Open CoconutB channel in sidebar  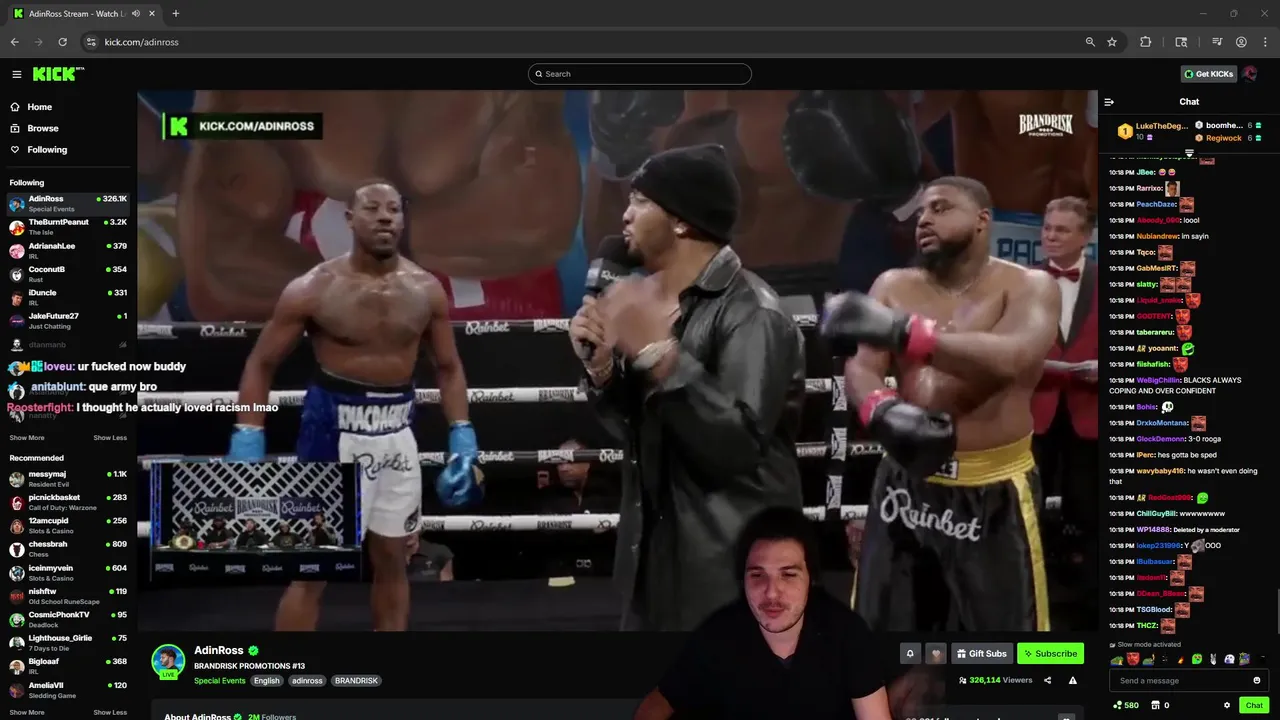click(x=68, y=274)
